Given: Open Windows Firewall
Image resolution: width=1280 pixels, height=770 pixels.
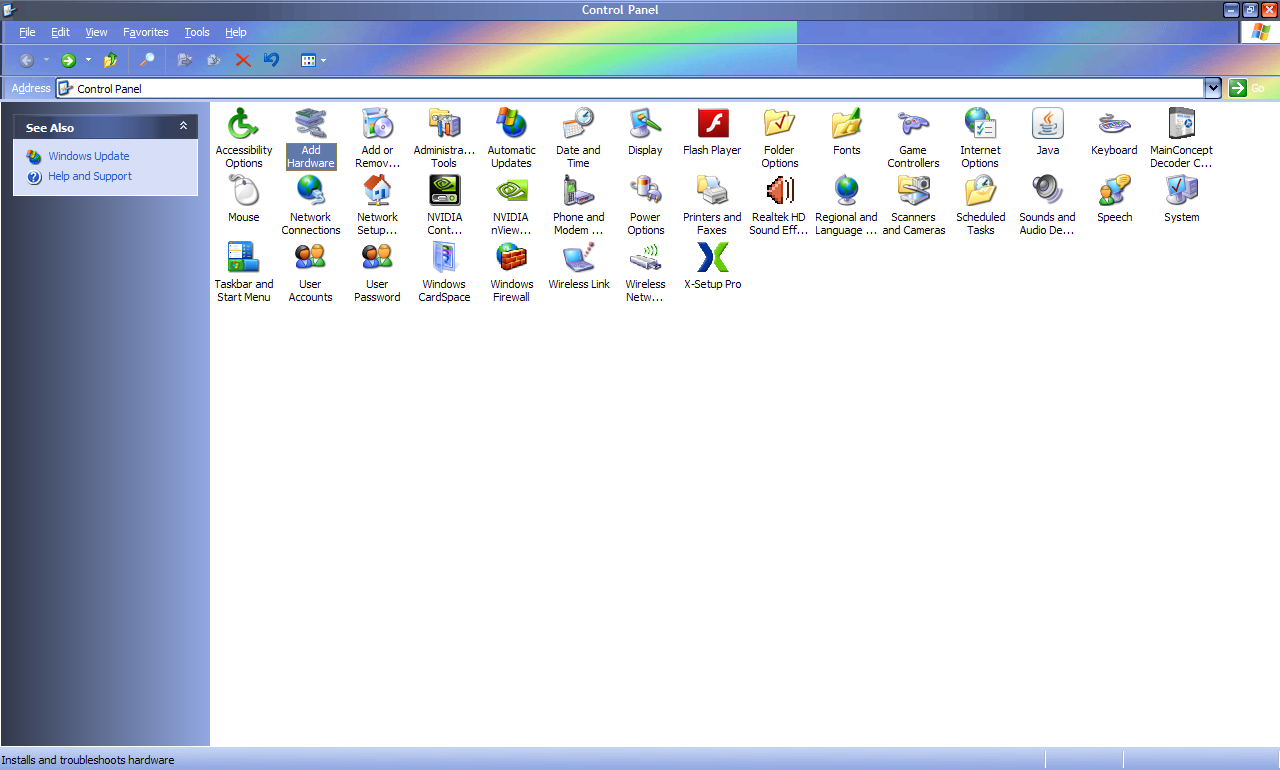Looking at the screenshot, I should (x=511, y=272).
